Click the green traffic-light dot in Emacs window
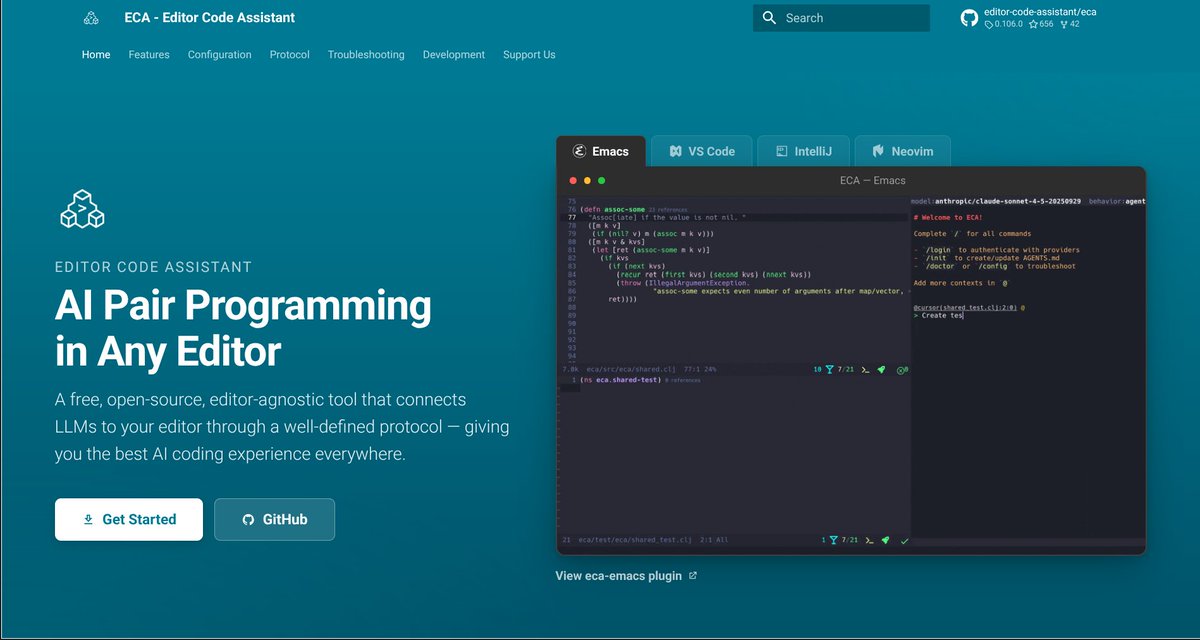 point(601,181)
